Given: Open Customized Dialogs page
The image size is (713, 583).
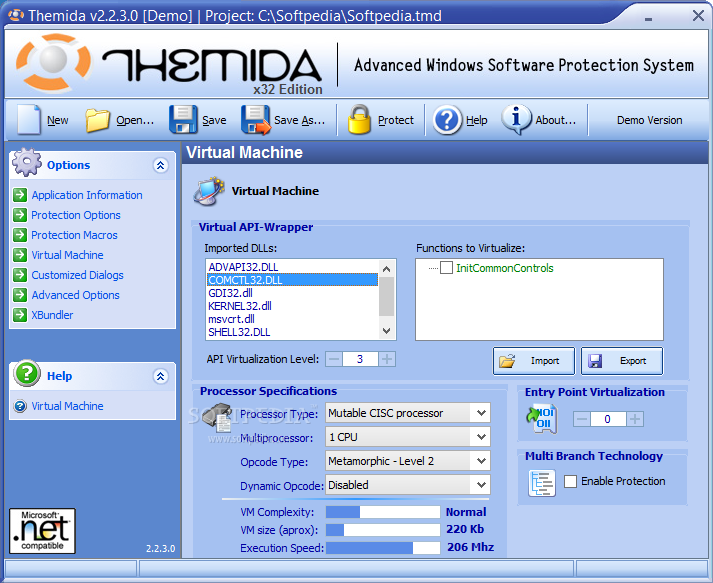Looking at the screenshot, I should pos(77,275).
